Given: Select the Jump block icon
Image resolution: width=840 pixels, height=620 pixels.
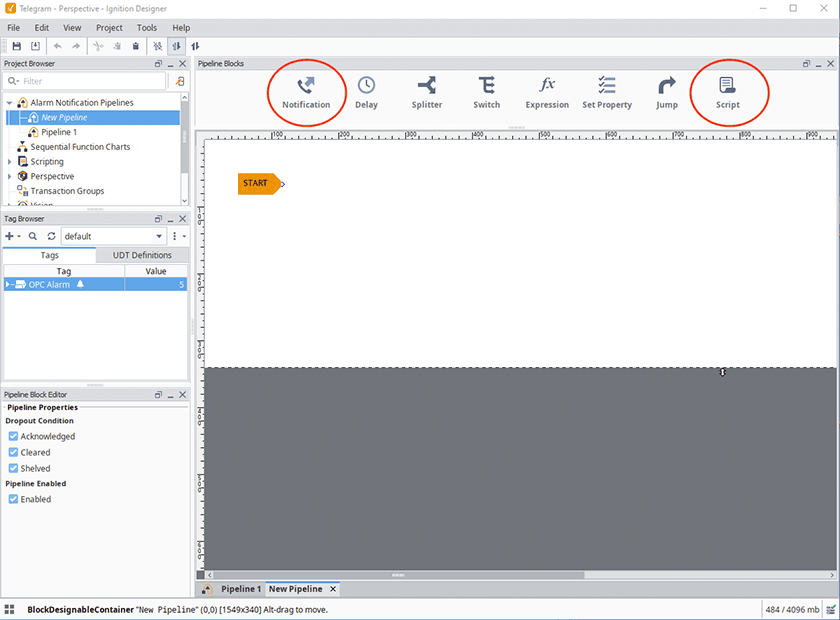Looking at the screenshot, I should [x=667, y=93].
